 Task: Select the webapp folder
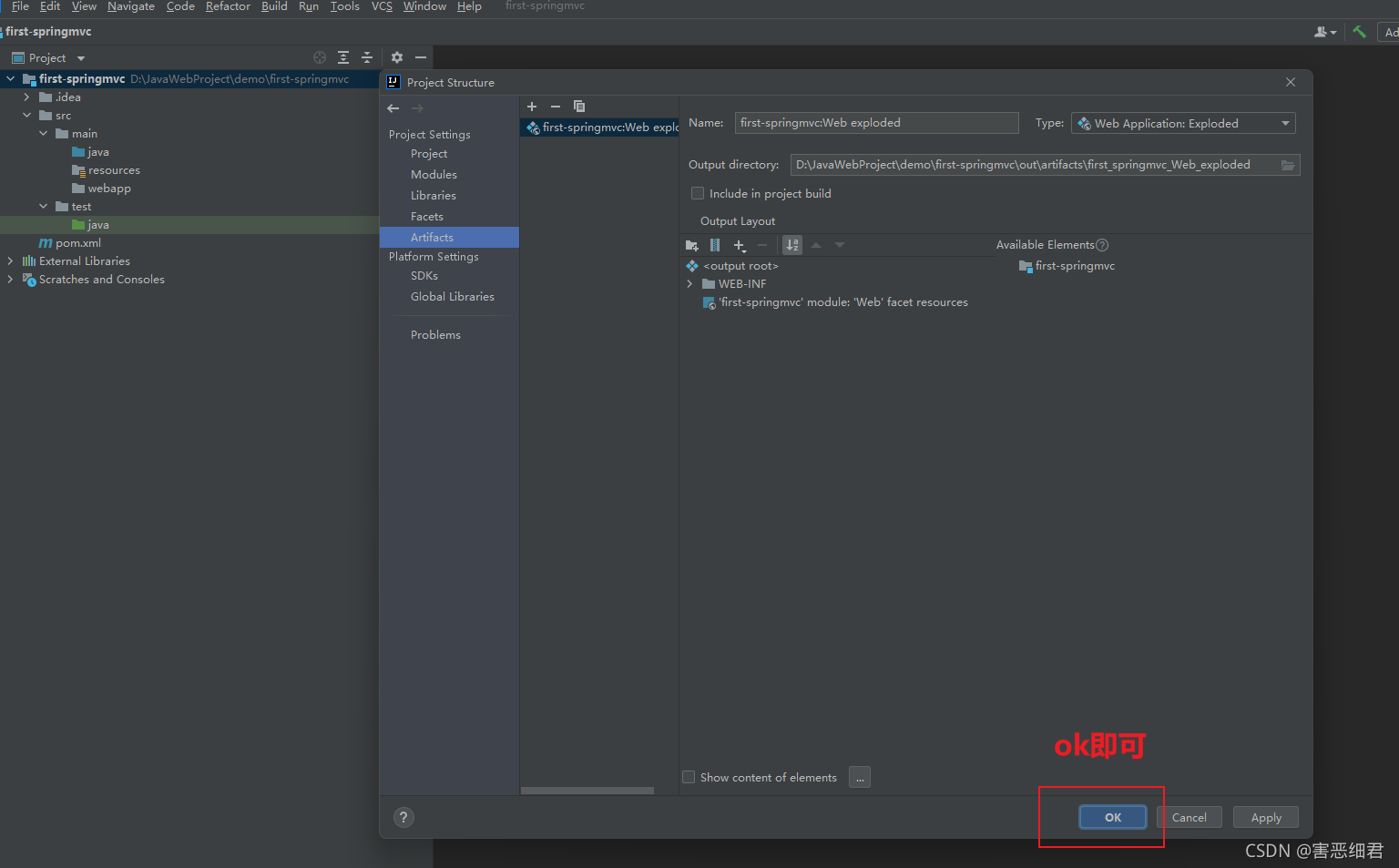pyautogui.click(x=101, y=189)
